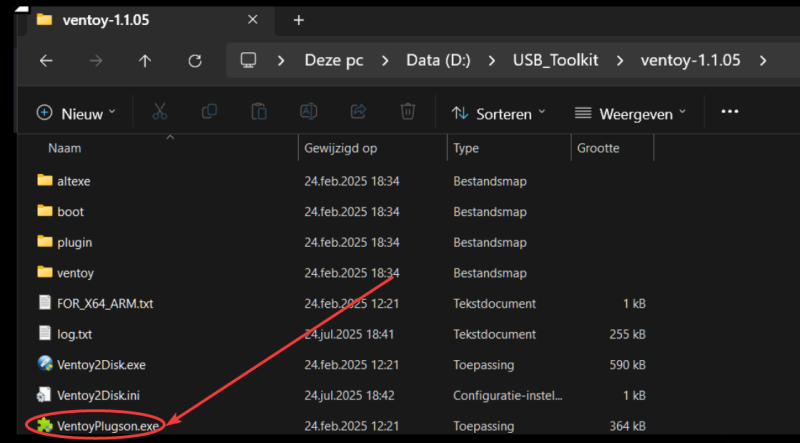Select the boot folder icon
Screen dimensions: 800x443
(x=45, y=211)
